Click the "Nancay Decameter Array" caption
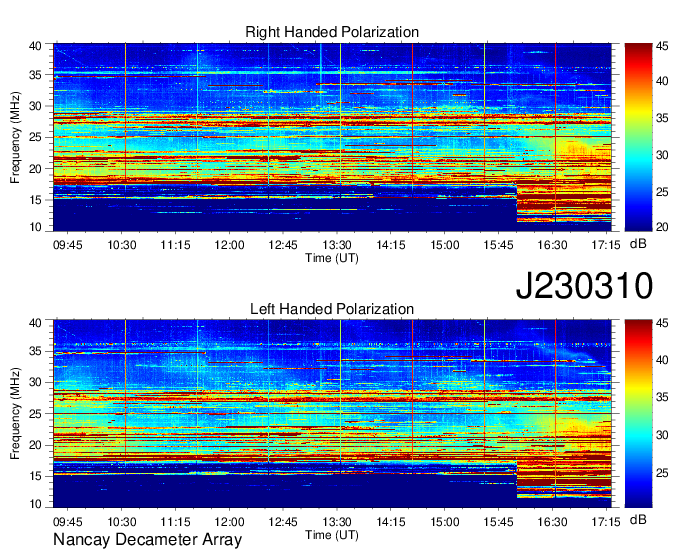This screenshot has width=680, height=552. coord(147,540)
